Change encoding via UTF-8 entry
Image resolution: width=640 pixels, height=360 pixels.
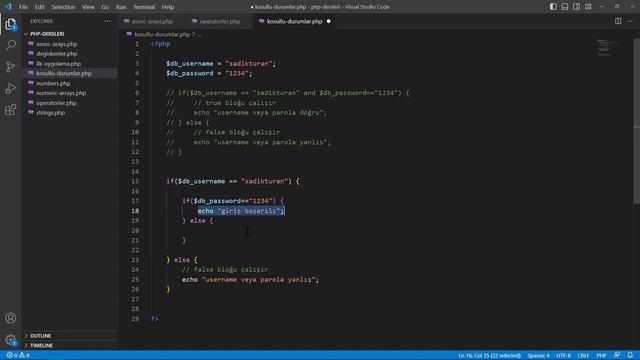[563, 356]
